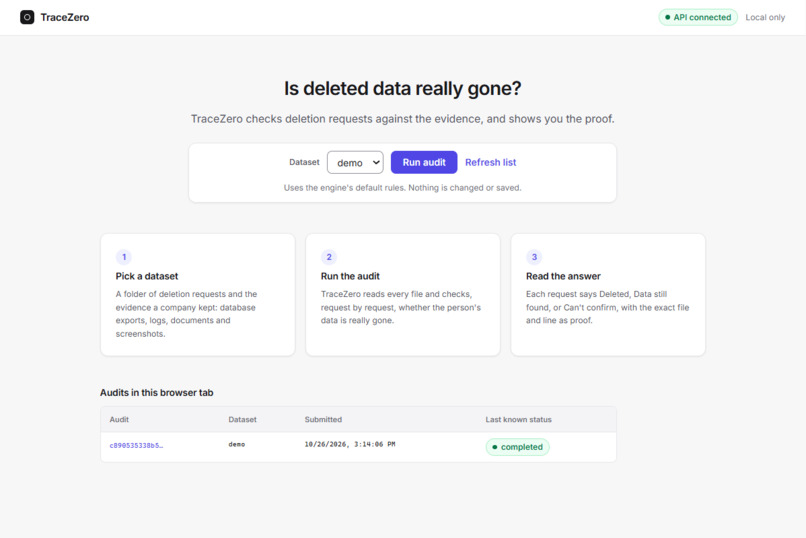Click the Local only label
The height and width of the screenshot is (538, 806).
click(x=765, y=17)
